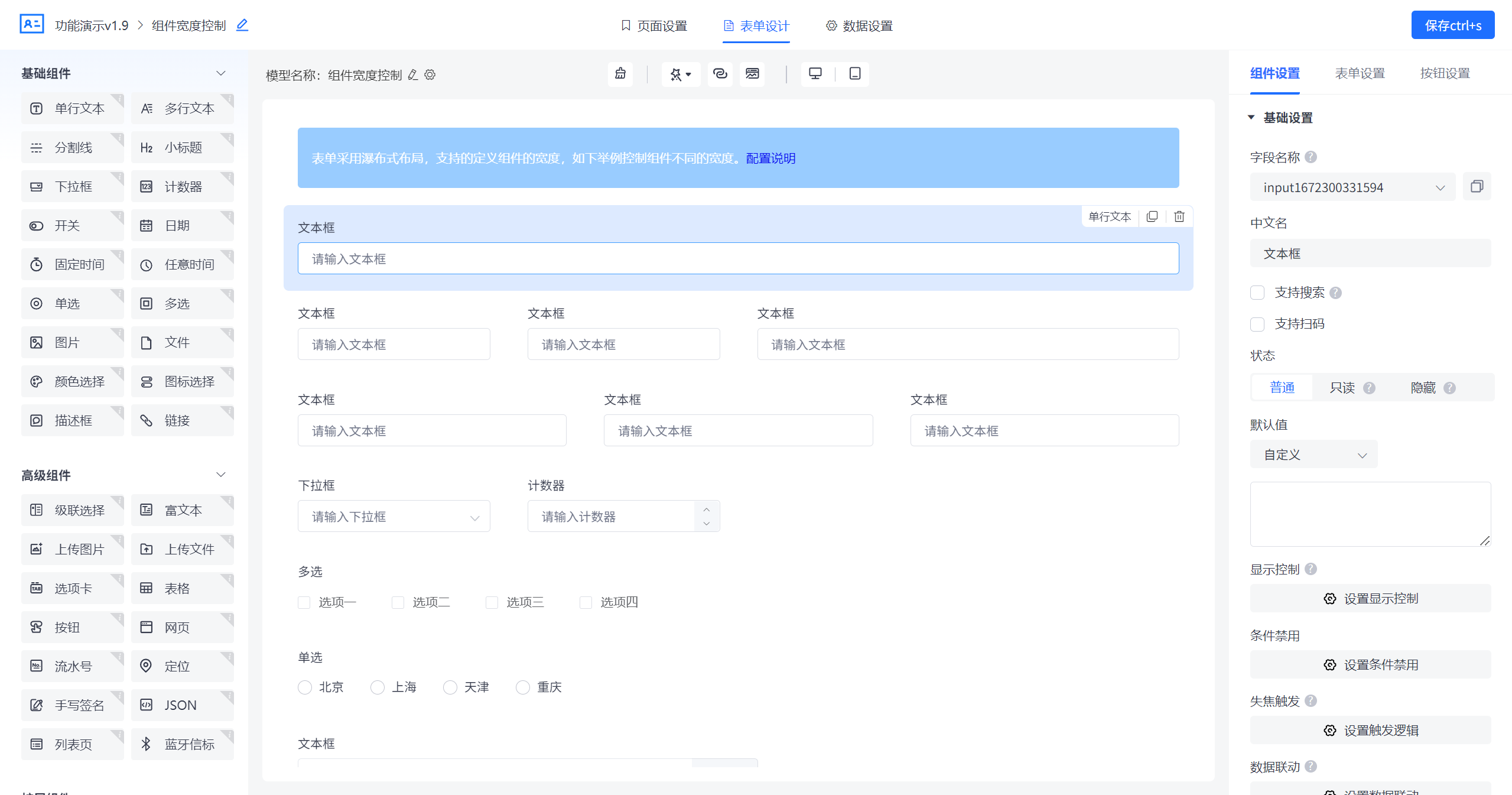Open gear settings beside model name

pyautogui.click(x=430, y=75)
